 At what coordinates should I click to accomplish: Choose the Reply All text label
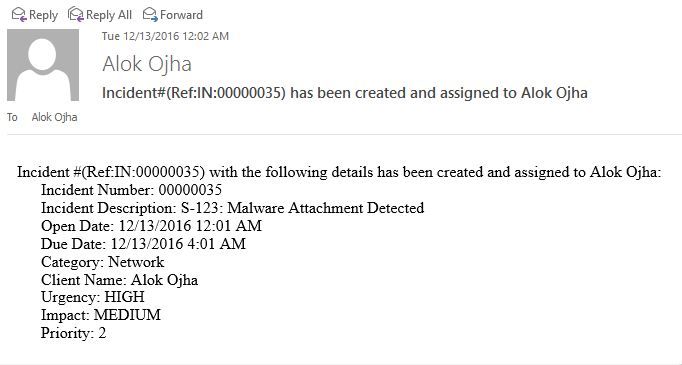109,15
